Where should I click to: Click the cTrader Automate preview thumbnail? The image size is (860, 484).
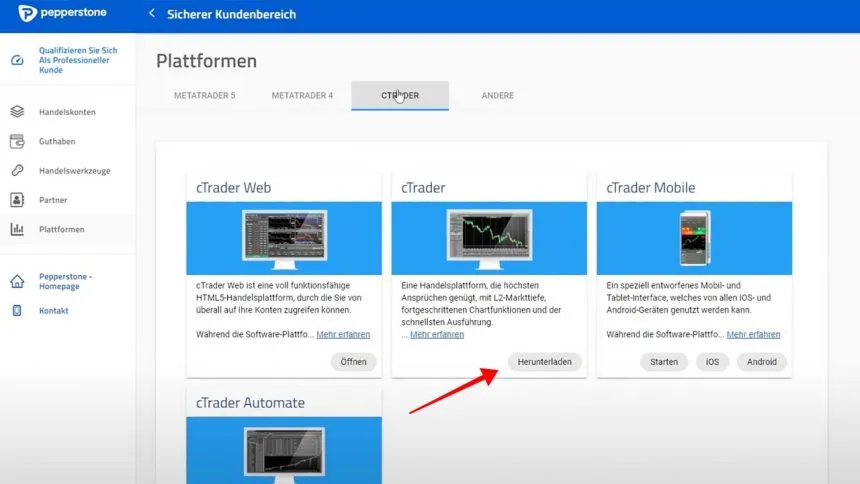click(x=284, y=453)
